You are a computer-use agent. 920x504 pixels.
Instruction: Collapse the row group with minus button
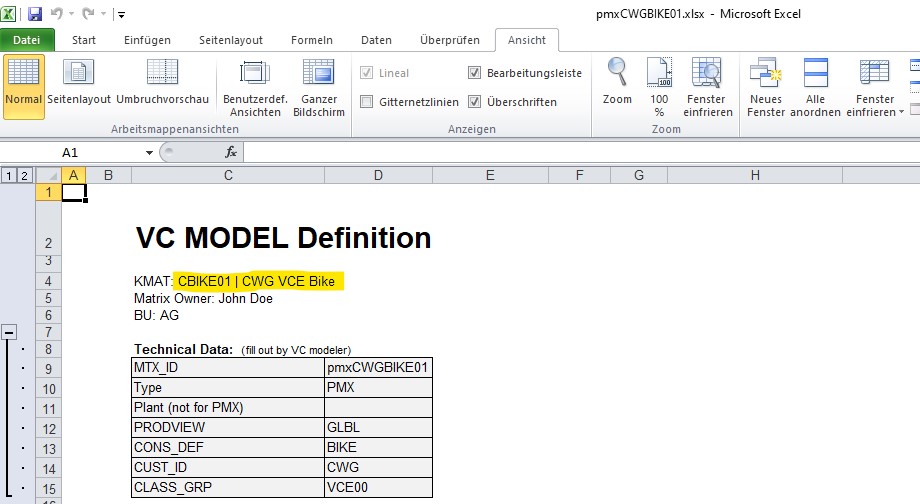9,331
